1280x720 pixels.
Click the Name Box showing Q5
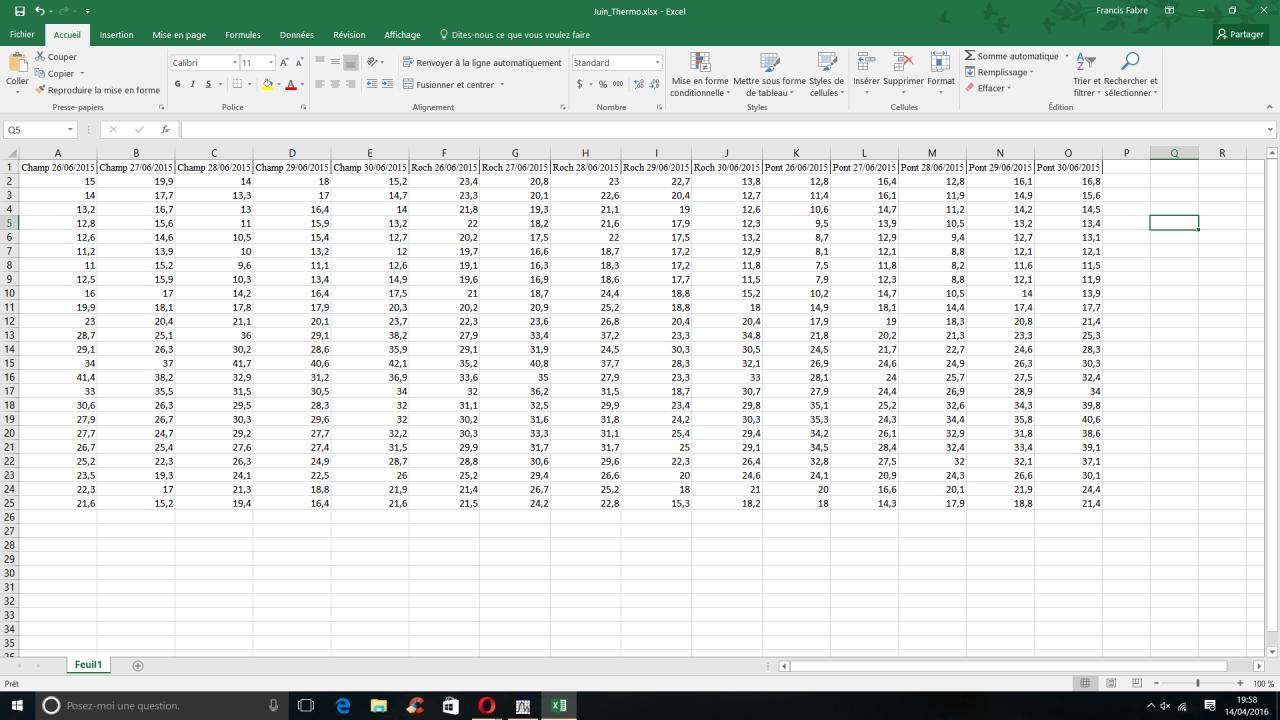click(x=40, y=130)
